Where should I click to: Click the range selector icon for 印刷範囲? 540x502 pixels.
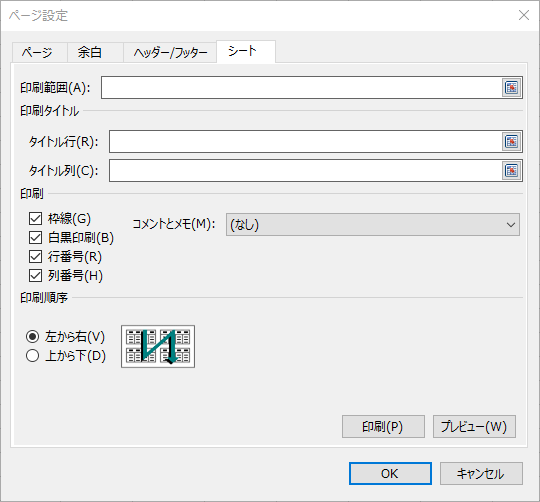coord(511,87)
